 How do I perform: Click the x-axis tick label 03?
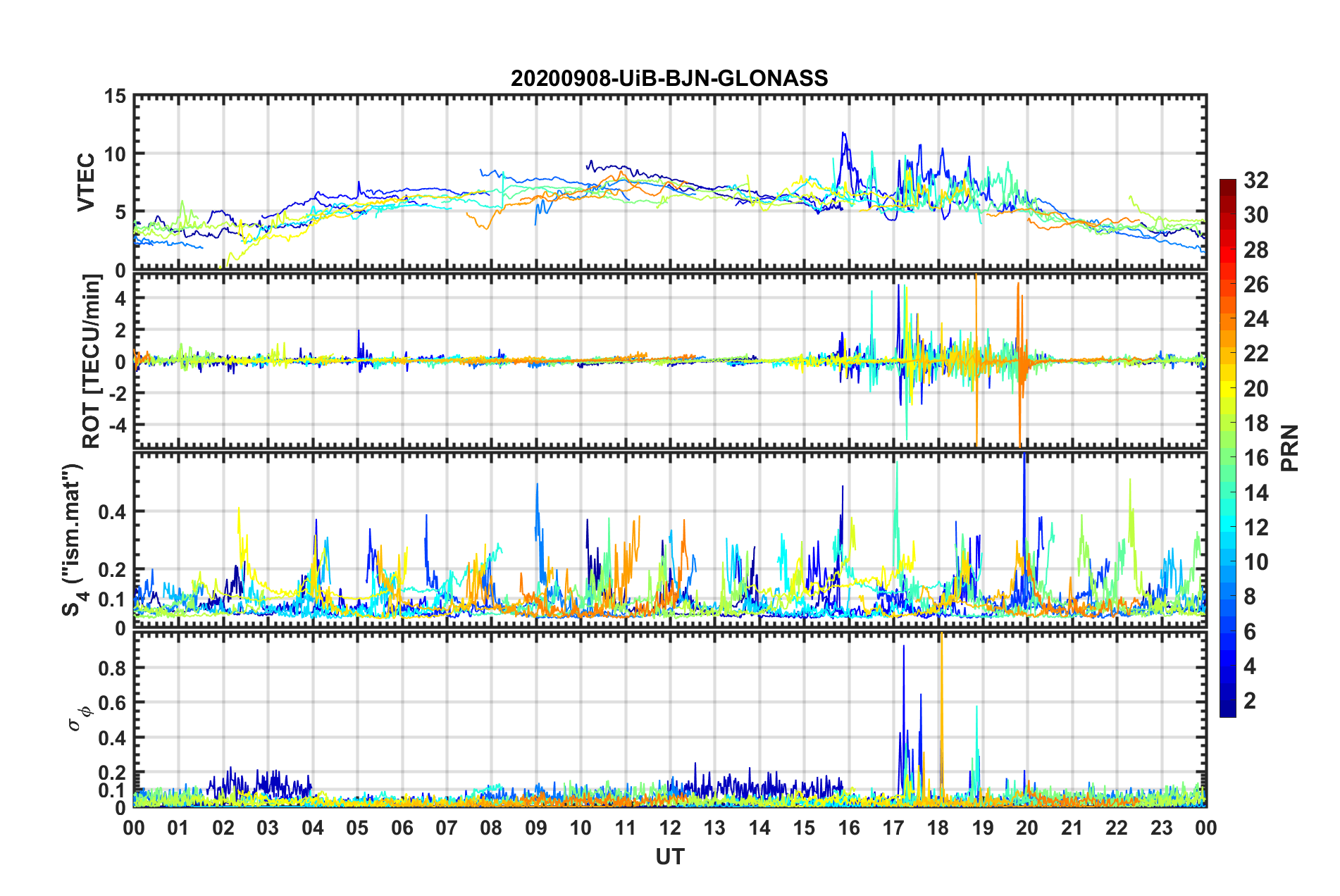click(x=268, y=828)
